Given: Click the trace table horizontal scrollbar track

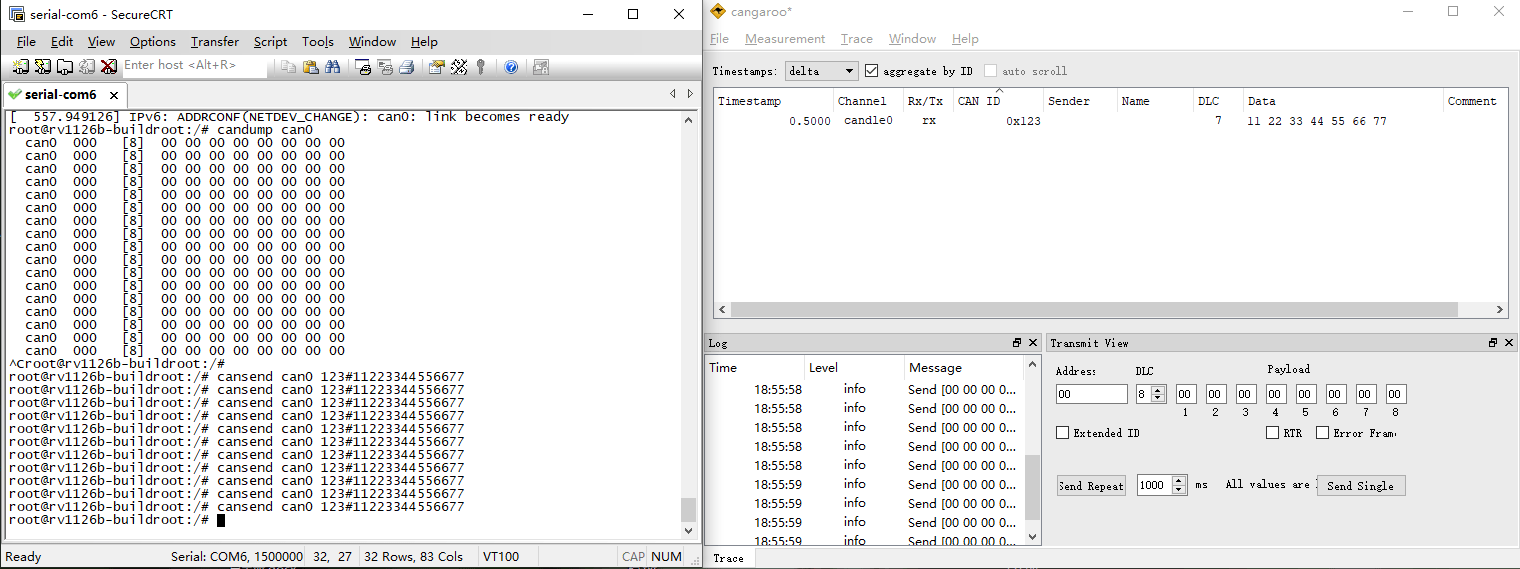Looking at the screenshot, I should tap(1110, 310).
